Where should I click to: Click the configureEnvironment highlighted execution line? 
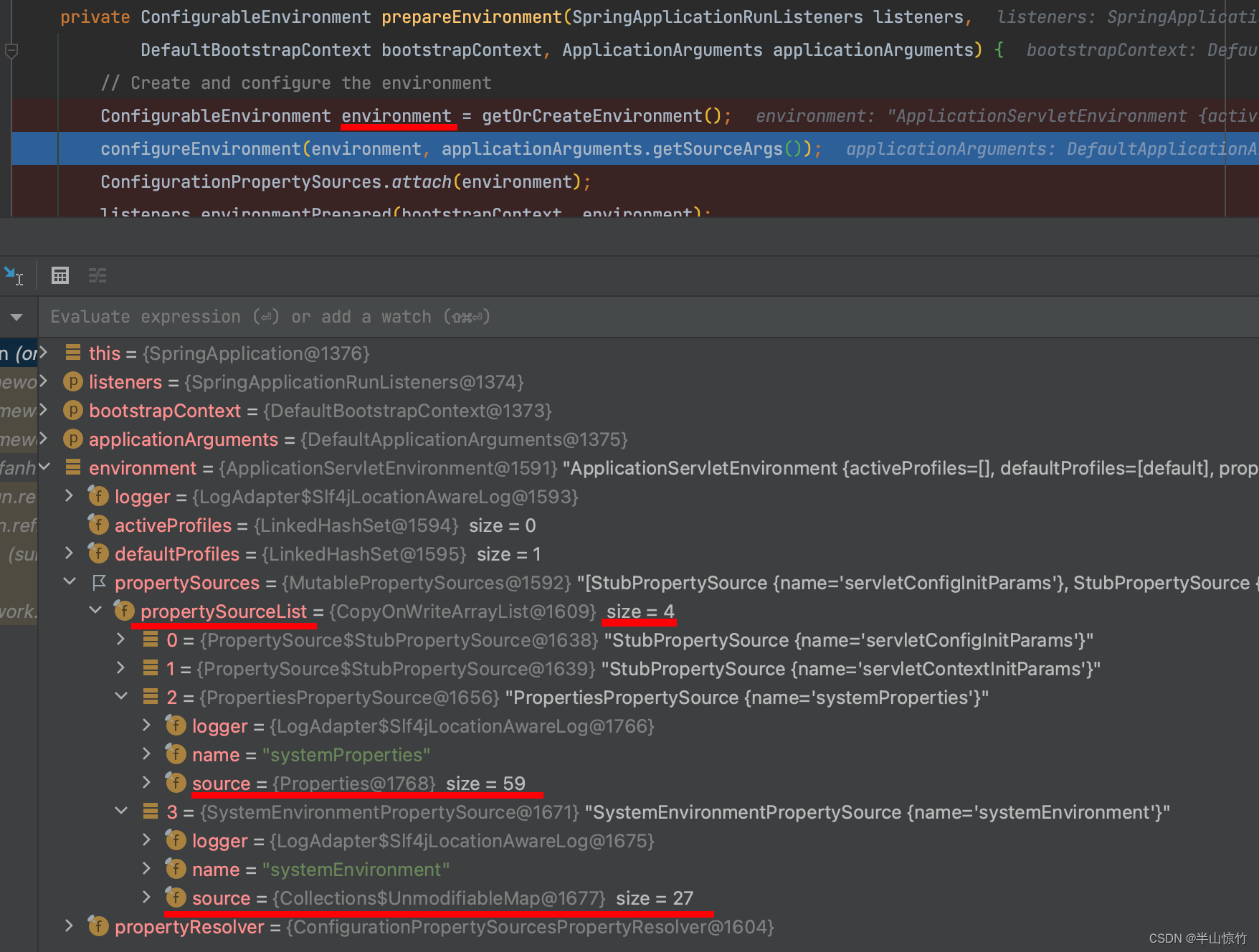tap(635, 148)
